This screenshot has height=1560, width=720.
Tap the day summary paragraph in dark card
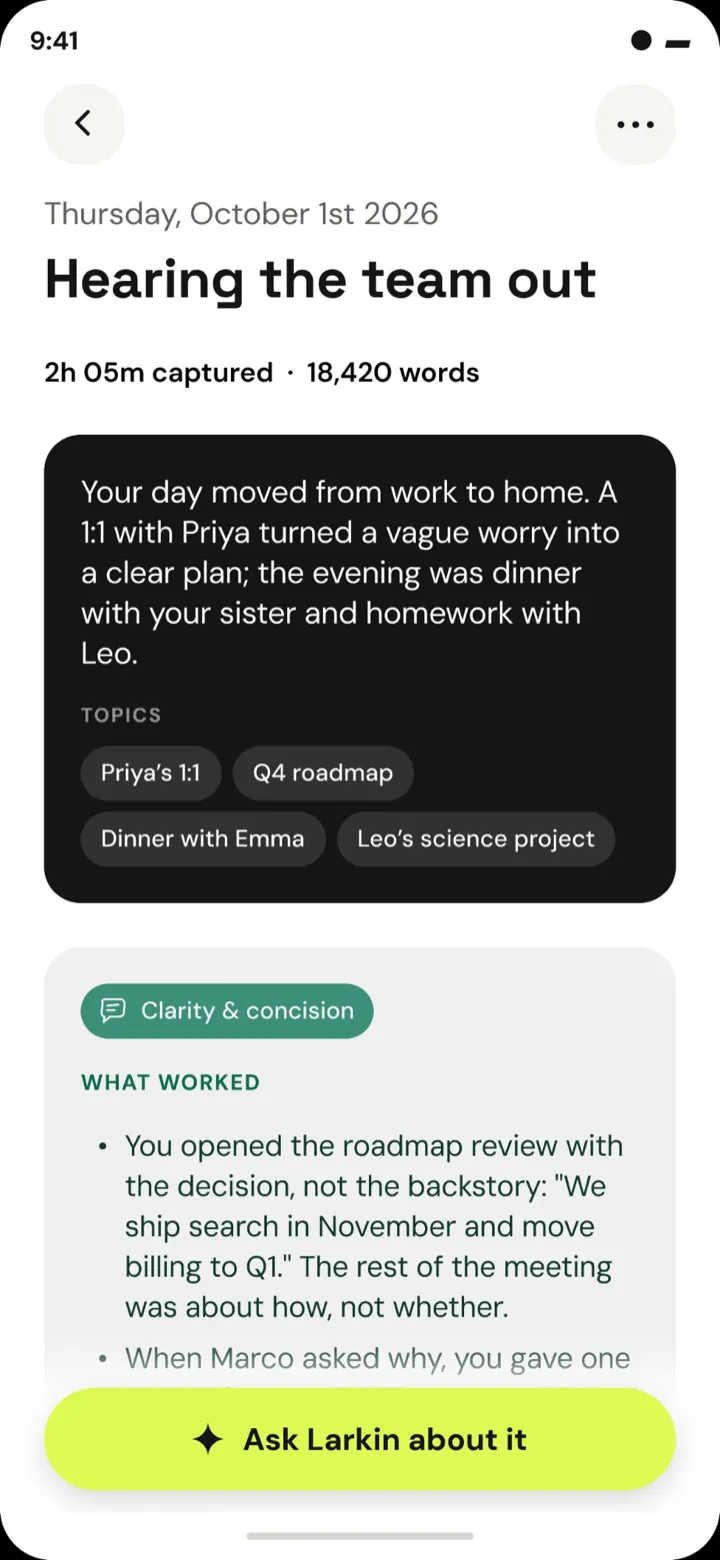pos(350,573)
